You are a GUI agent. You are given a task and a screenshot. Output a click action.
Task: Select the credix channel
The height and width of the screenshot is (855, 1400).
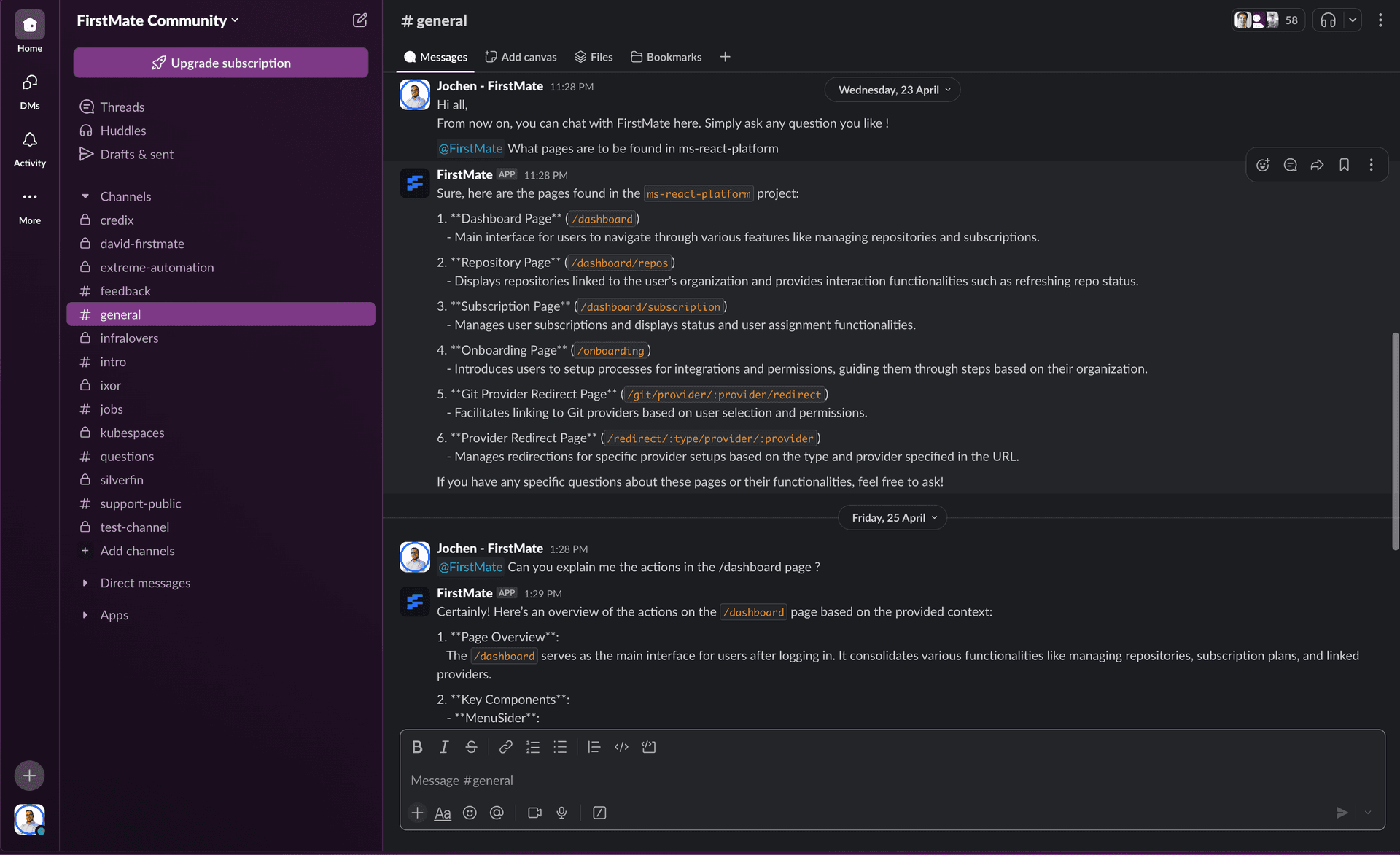point(221,220)
